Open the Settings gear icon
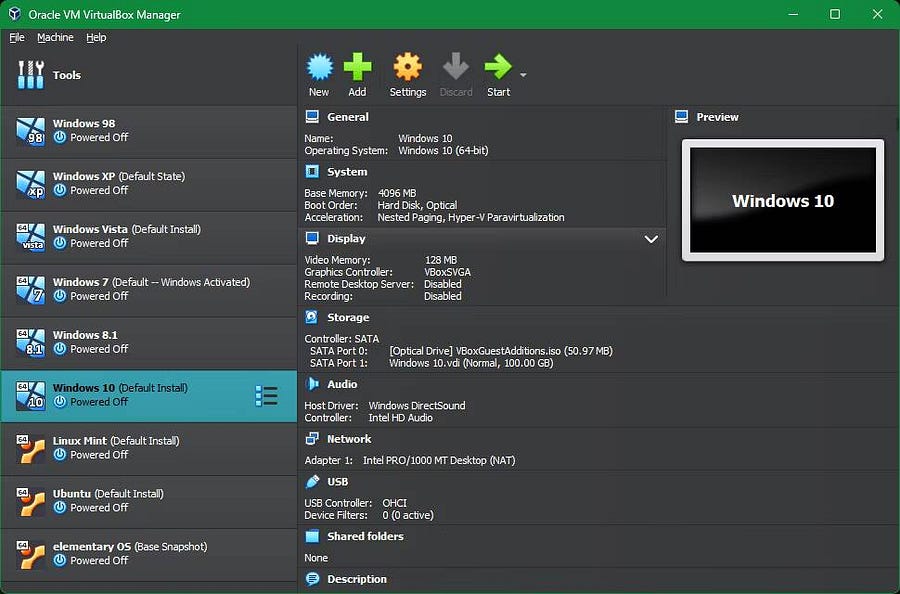The height and width of the screenshot is (594, 900). click(407, 68)
